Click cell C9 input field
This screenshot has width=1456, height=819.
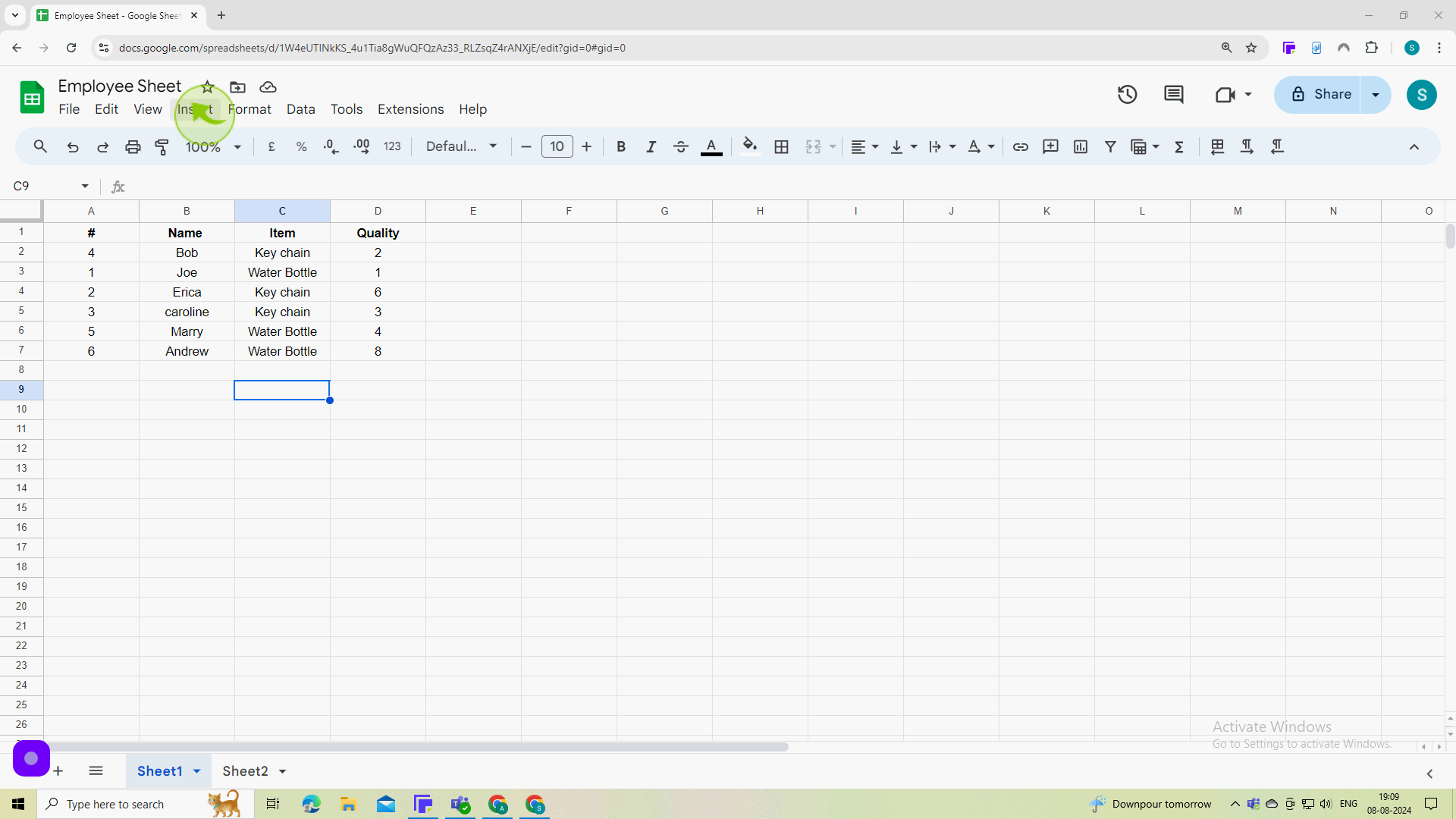[281, 389]
